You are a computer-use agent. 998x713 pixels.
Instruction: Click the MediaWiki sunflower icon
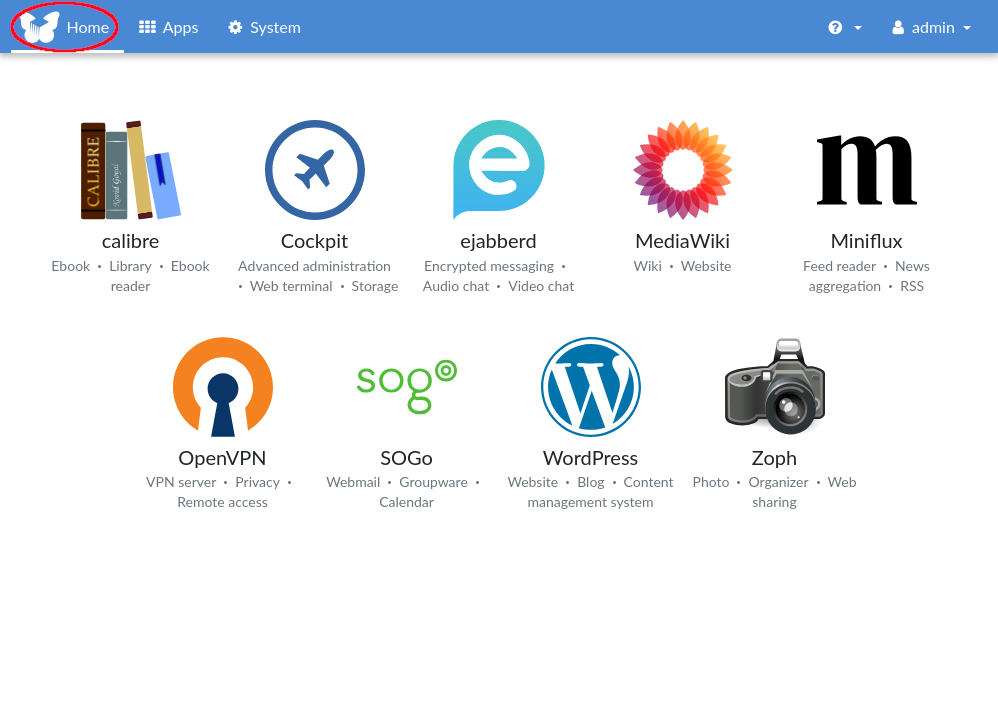[x=682, y=170]
